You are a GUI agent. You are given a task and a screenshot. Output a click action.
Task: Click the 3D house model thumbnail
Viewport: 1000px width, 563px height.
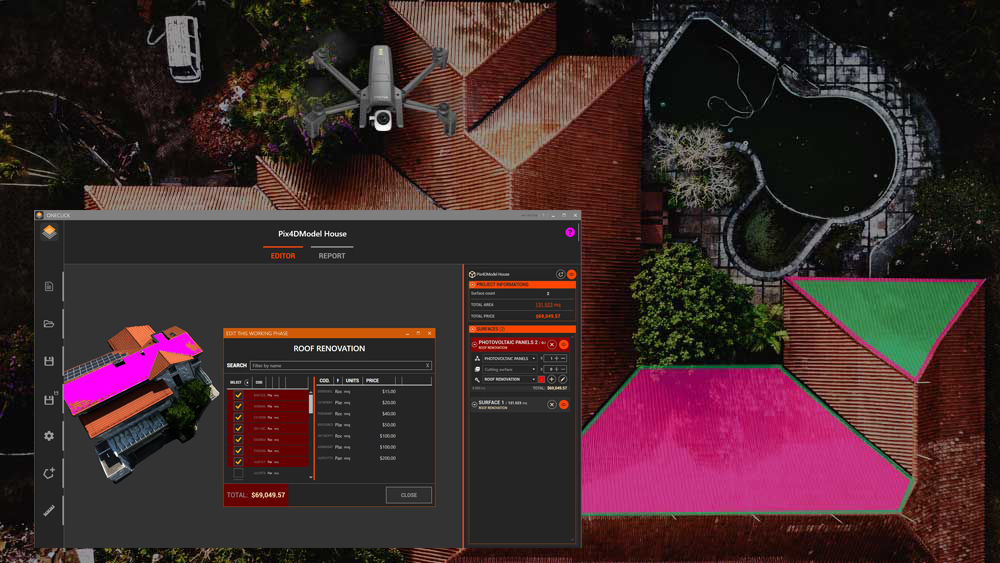tap(143, 403)
